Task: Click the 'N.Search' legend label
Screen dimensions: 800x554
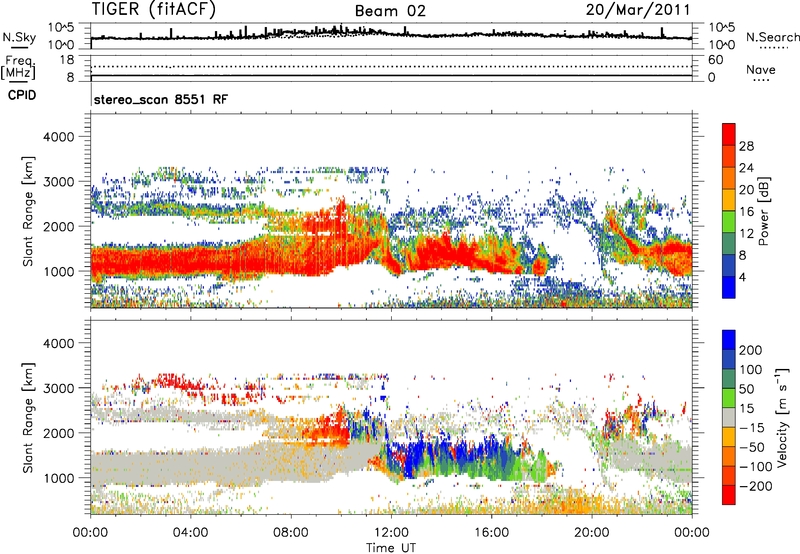Action: pos(772,37)
